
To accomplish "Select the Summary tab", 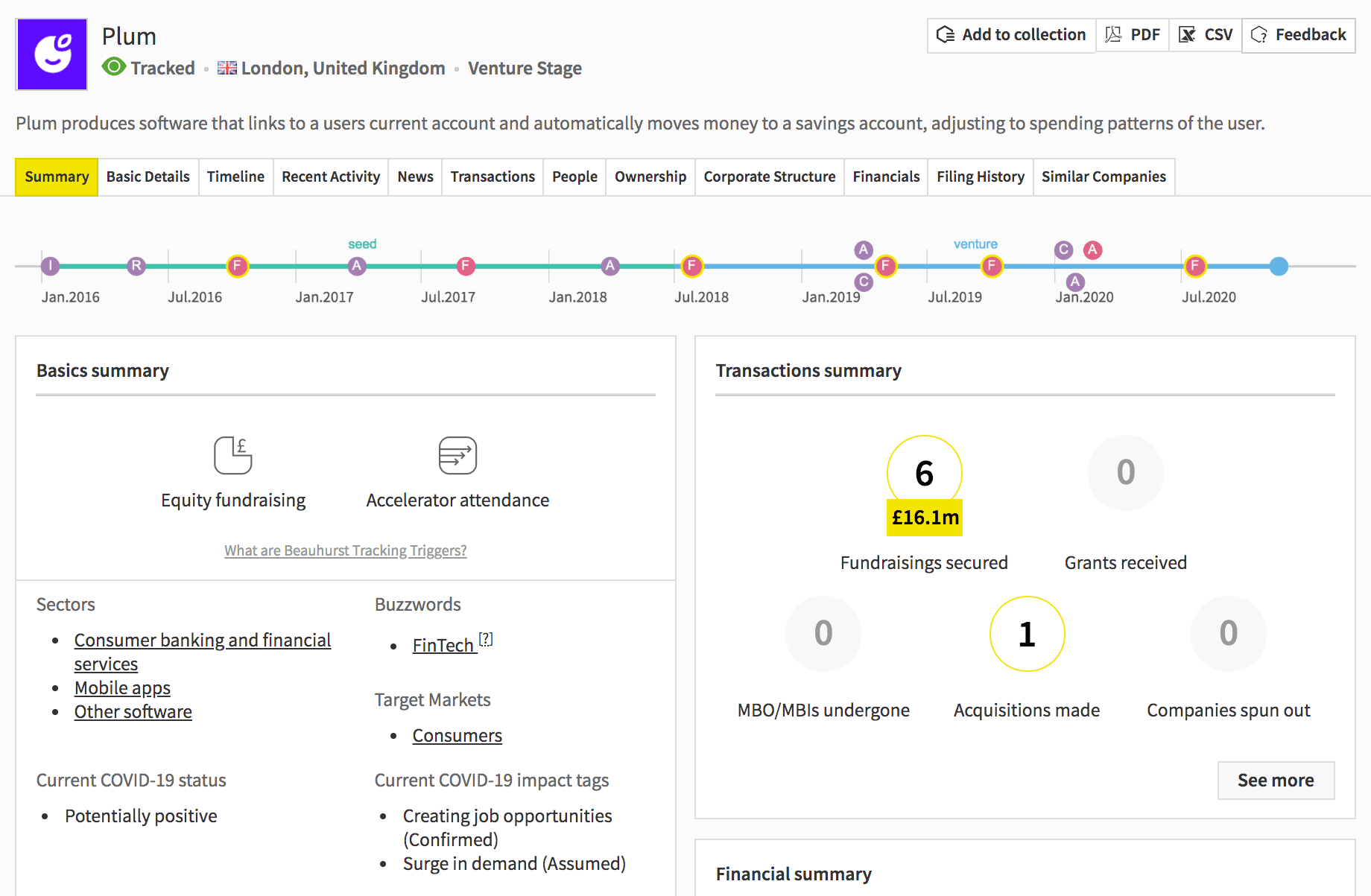I will (x=57, y=177).
